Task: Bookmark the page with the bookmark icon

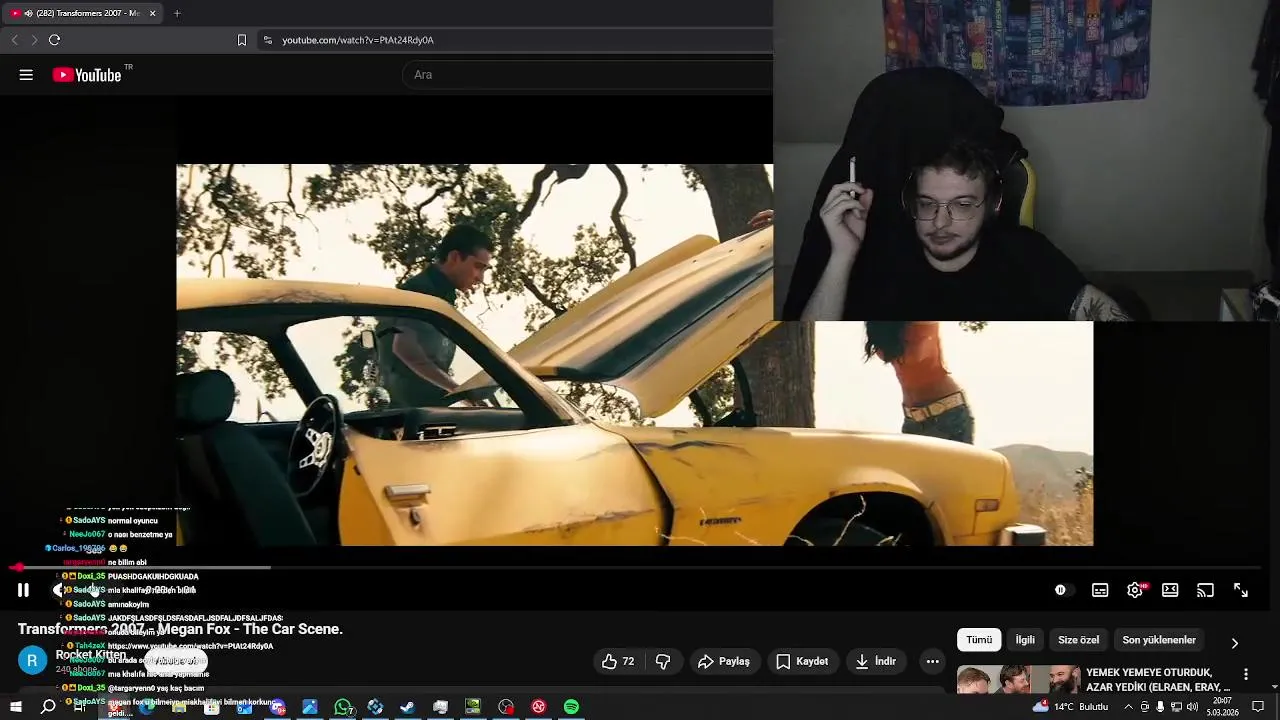Action: (x=241, y=40)
